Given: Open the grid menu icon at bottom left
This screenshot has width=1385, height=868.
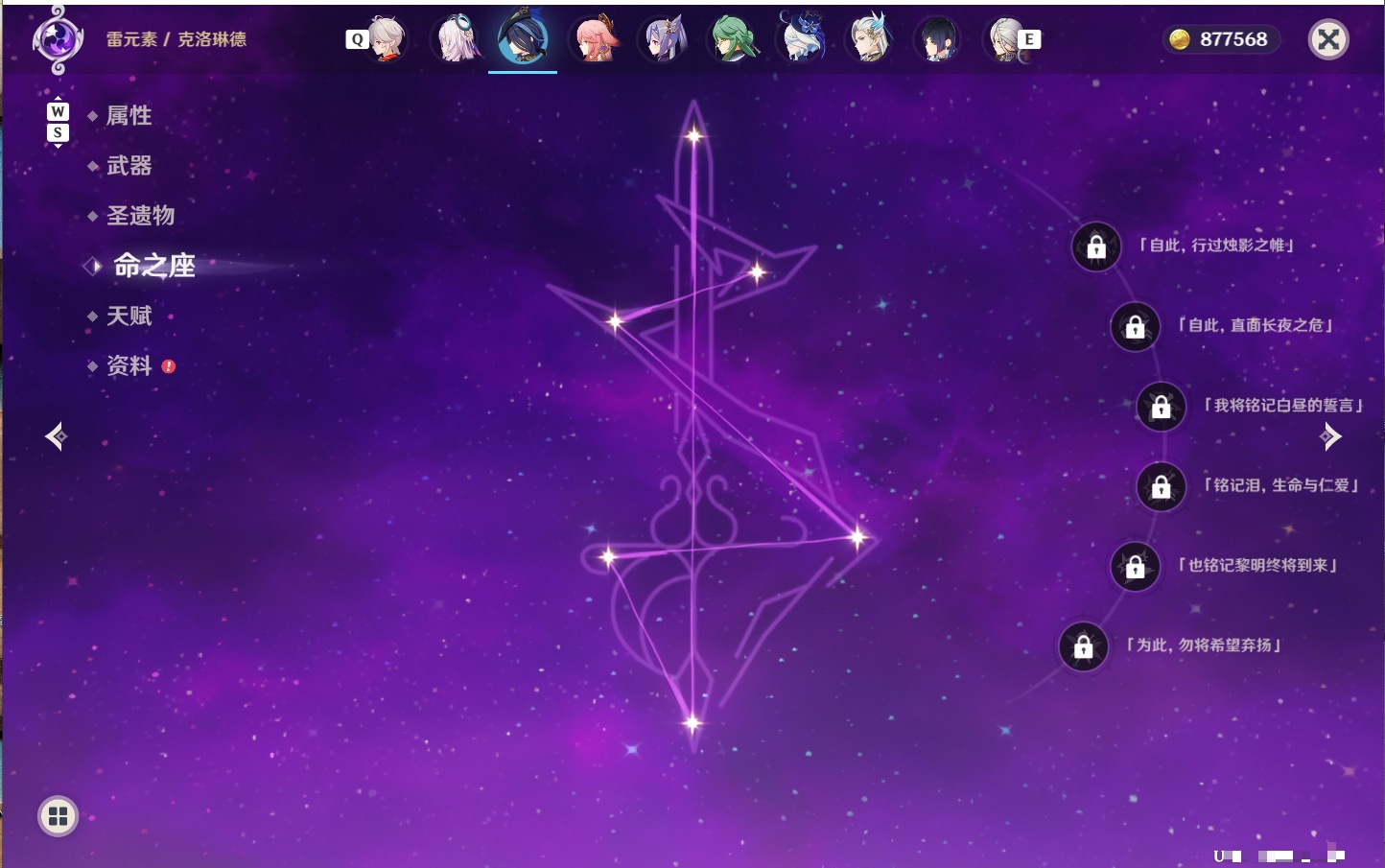Looking at the screenshot, I should [58, 816].
